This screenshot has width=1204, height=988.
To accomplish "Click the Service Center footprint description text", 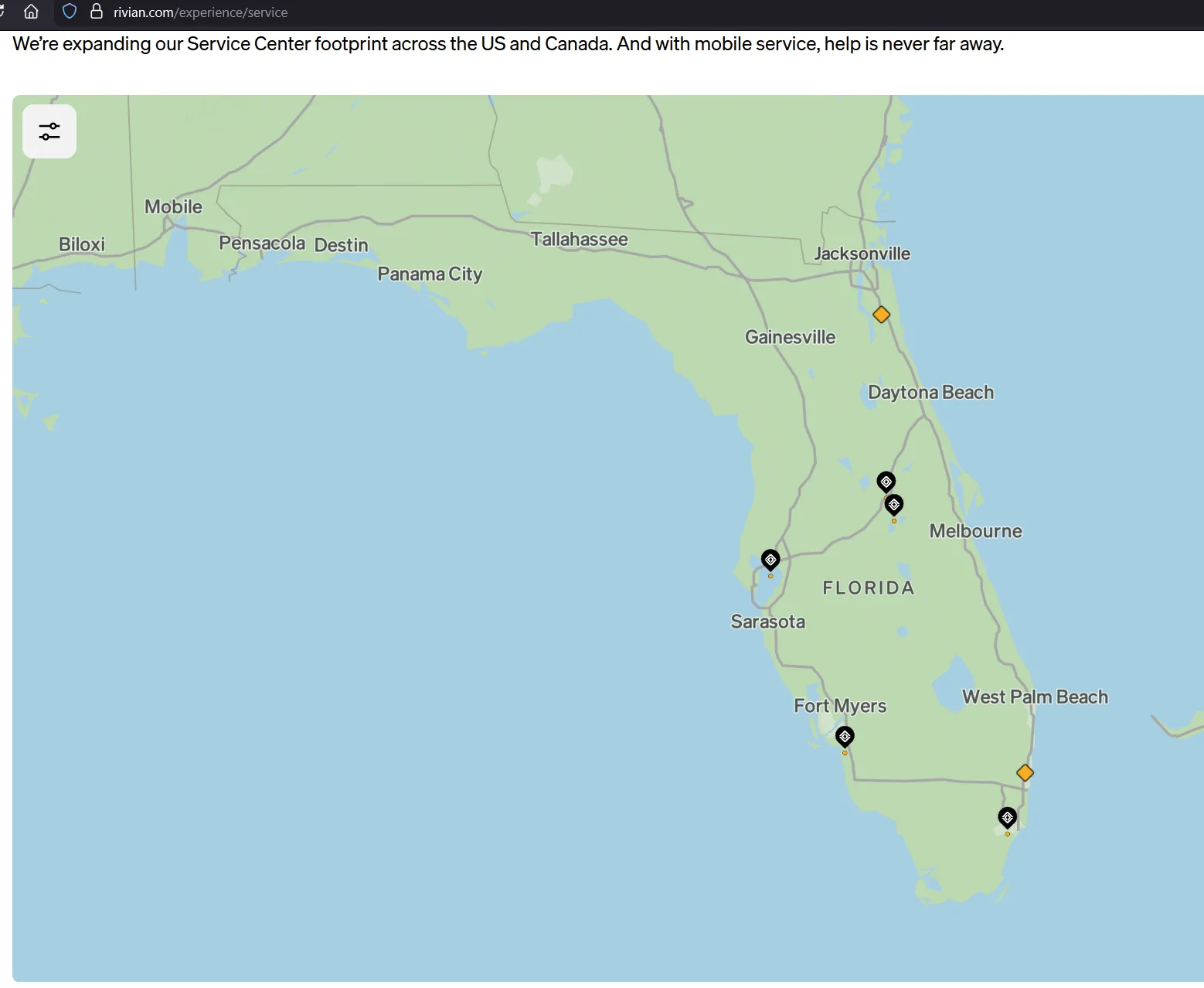I will click(x=508, y=44).
